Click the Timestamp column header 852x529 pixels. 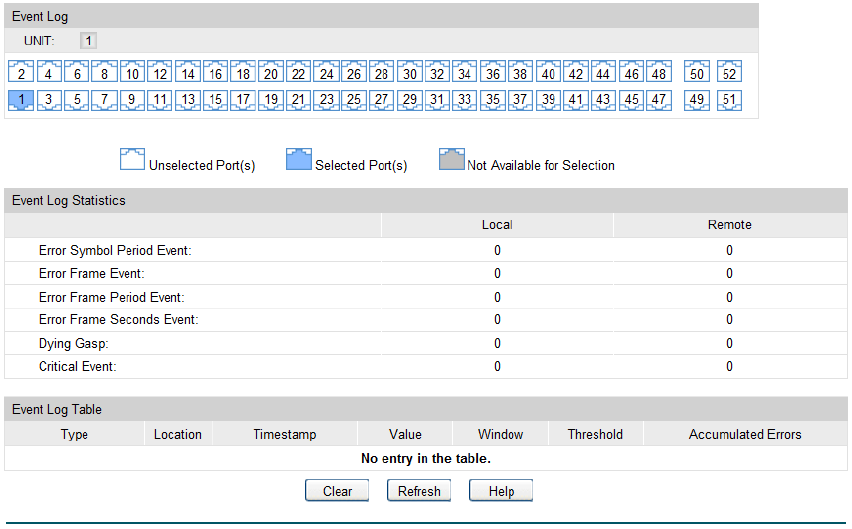point(284,434)
